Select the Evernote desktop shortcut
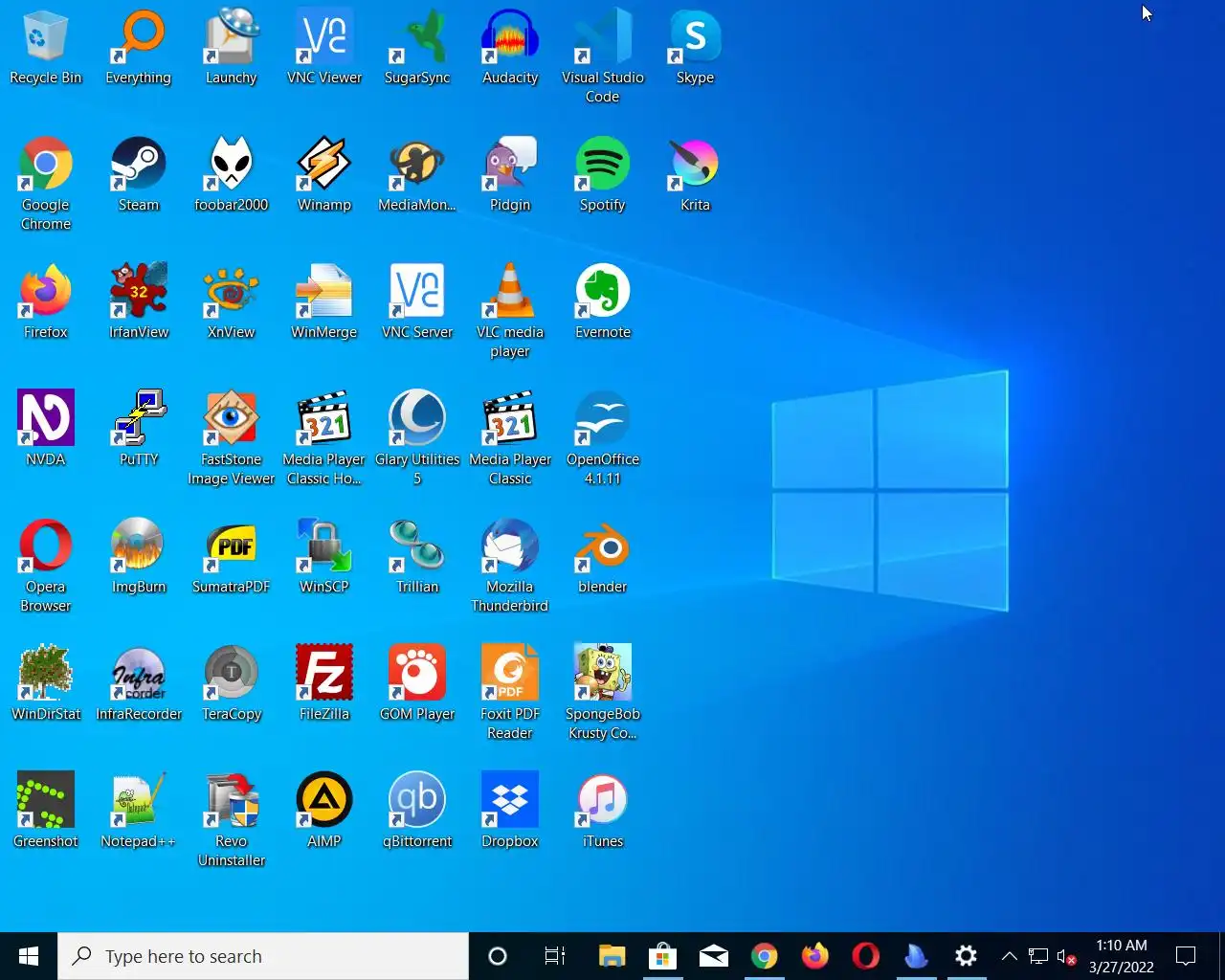This screenshot has width=1225, height=980. click(x=602, y=302)
